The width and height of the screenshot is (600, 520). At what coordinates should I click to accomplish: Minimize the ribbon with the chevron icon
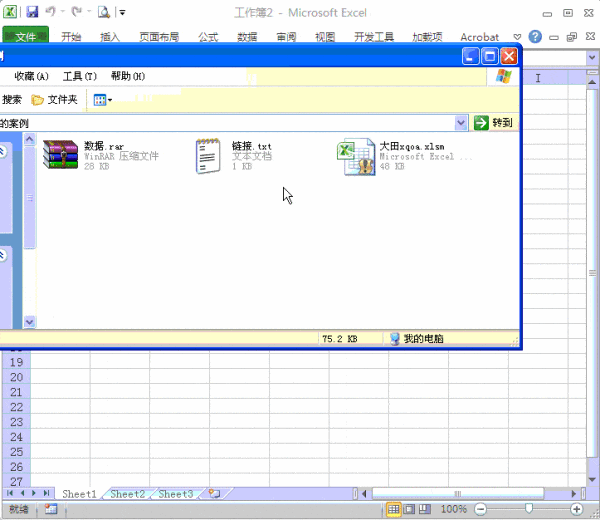click(517, 37)
